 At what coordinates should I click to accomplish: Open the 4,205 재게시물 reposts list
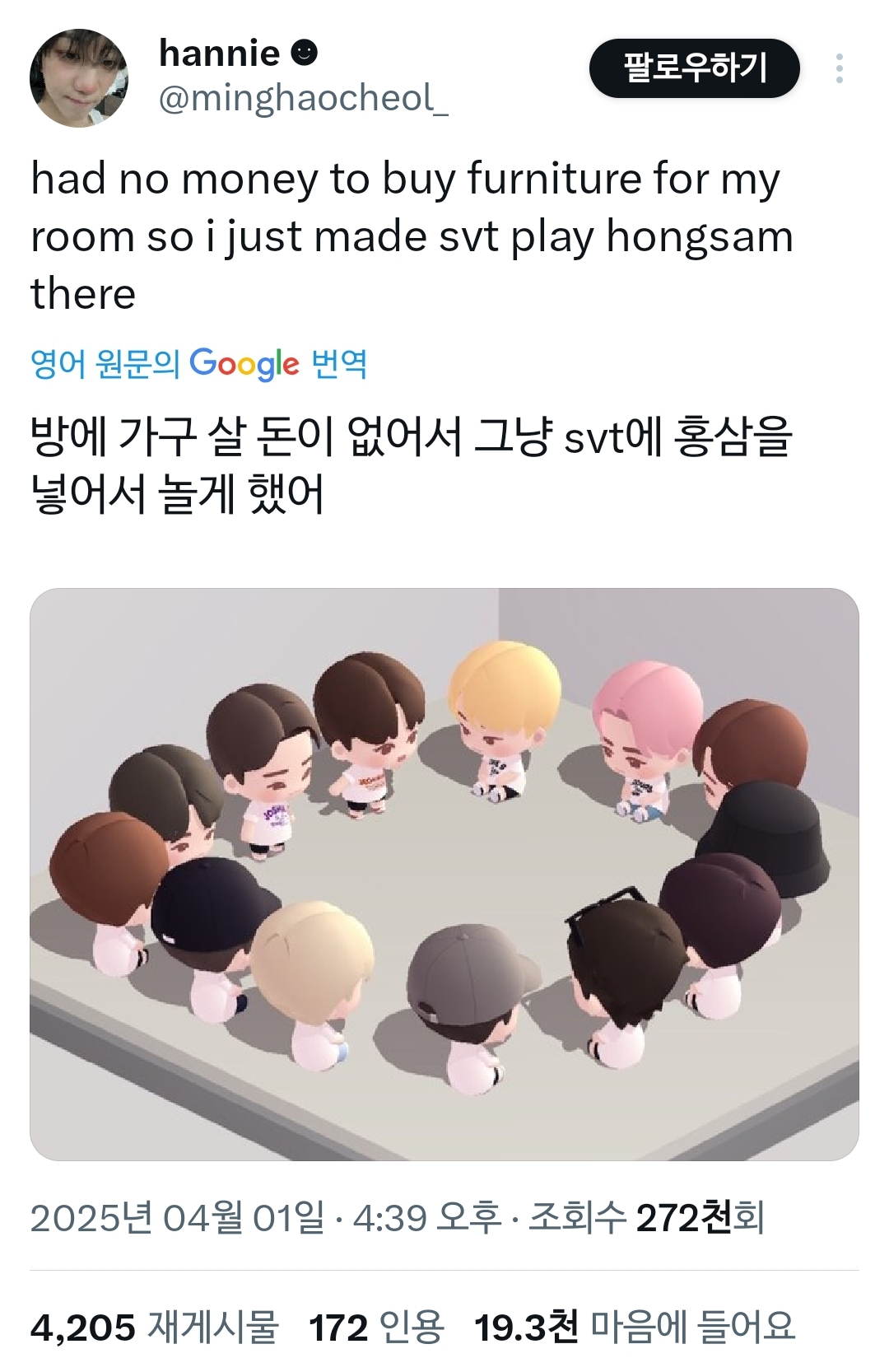coord(155,1327)
